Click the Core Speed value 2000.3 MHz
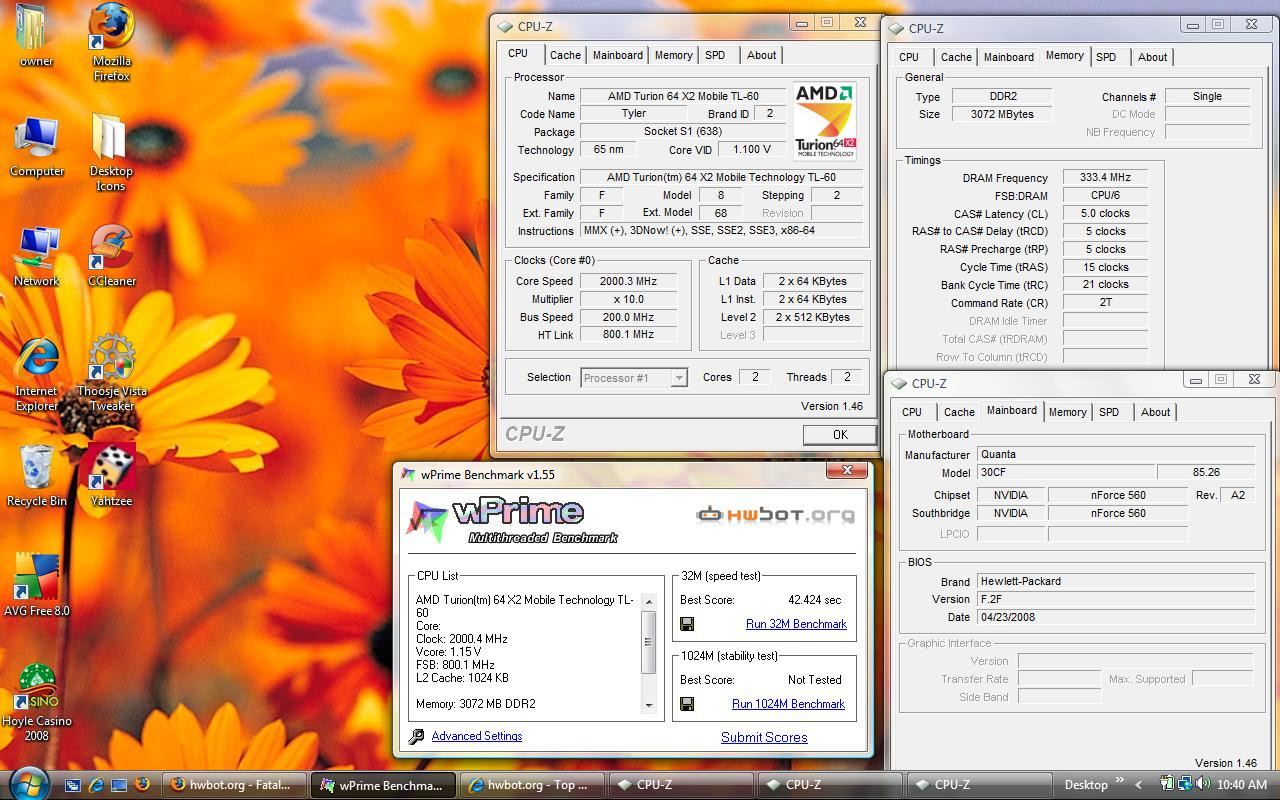Image resolution: width=1280 pixels, height=800 pixels. coord(629,281)
